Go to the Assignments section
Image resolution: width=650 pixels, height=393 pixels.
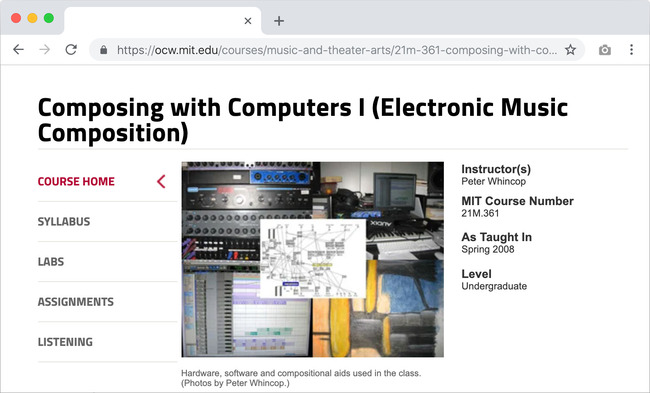[76, 302]
